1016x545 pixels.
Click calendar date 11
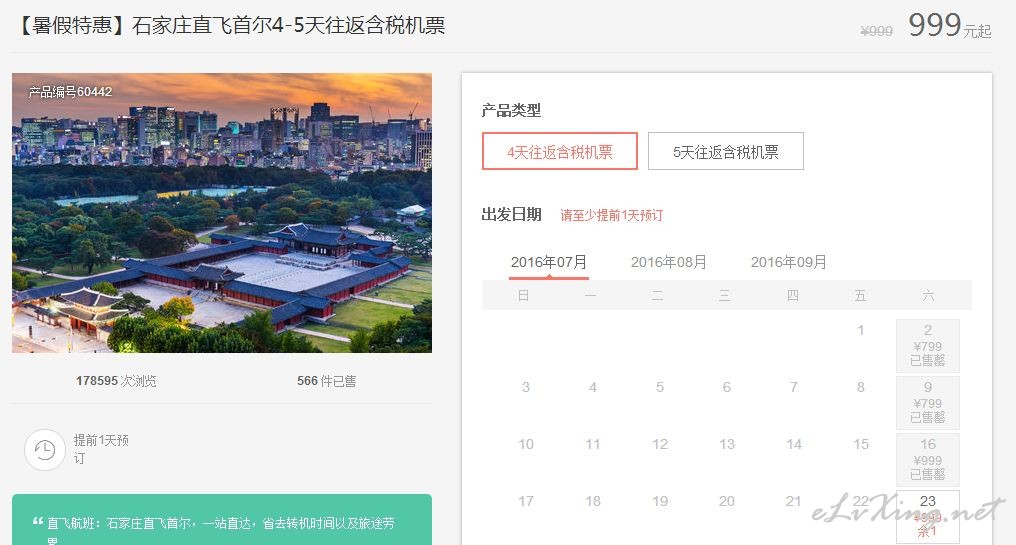[592, 445]
